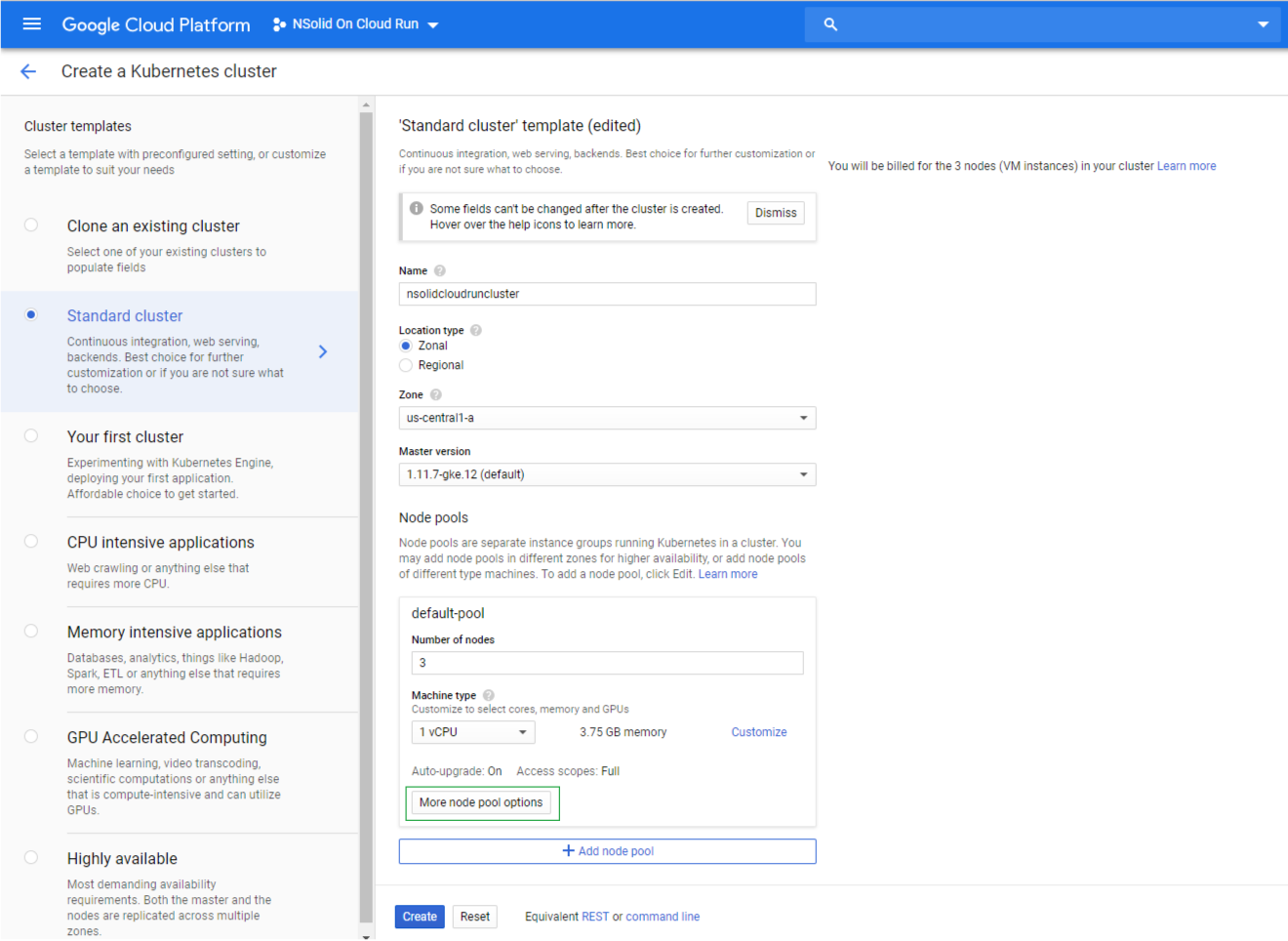The width and height of the screenshot is (1288, 941).
Task: Open the Master version dropdown
Action: tap(607, 474)
